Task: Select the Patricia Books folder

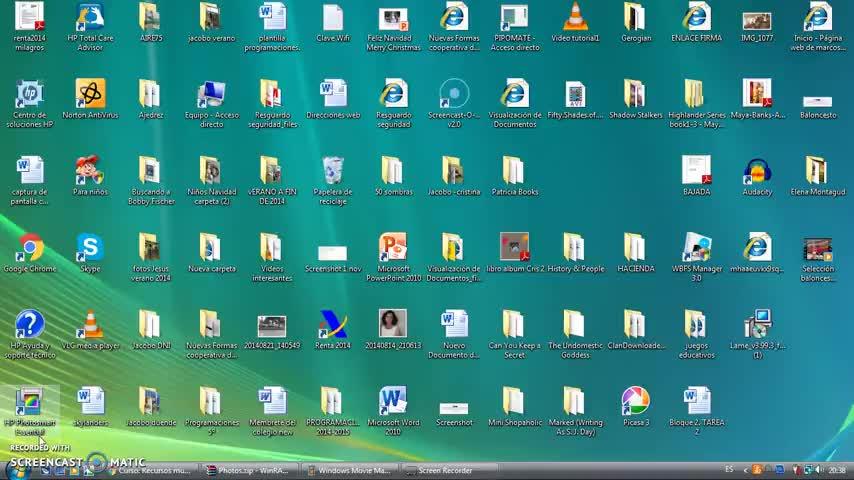Action: click(x=514, y=171)
